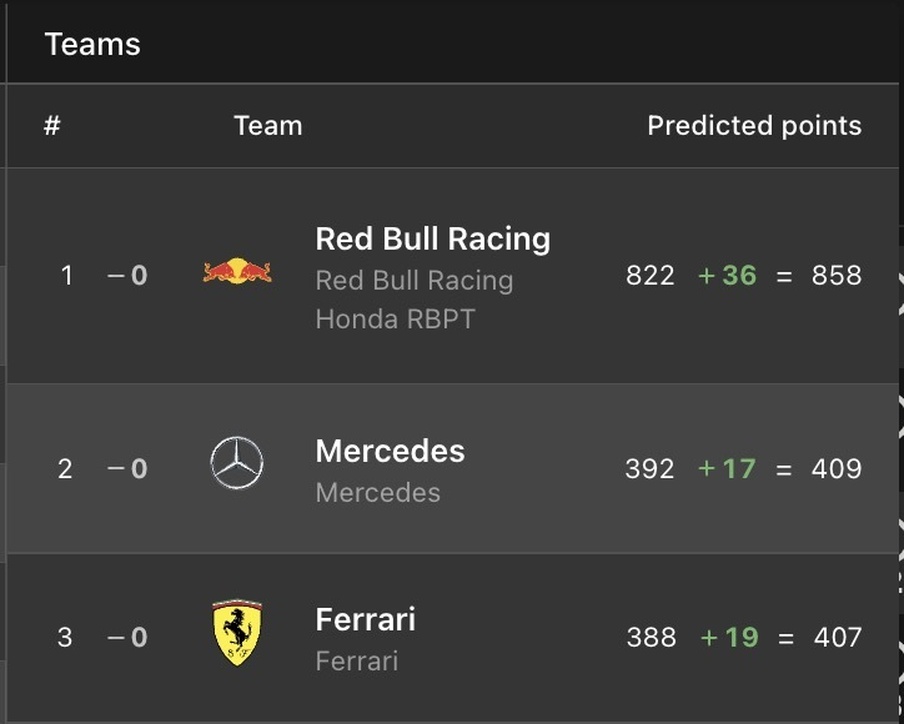
Task: Click the Honda RBPT engine subtitle
Action: [x=396, y=319]
